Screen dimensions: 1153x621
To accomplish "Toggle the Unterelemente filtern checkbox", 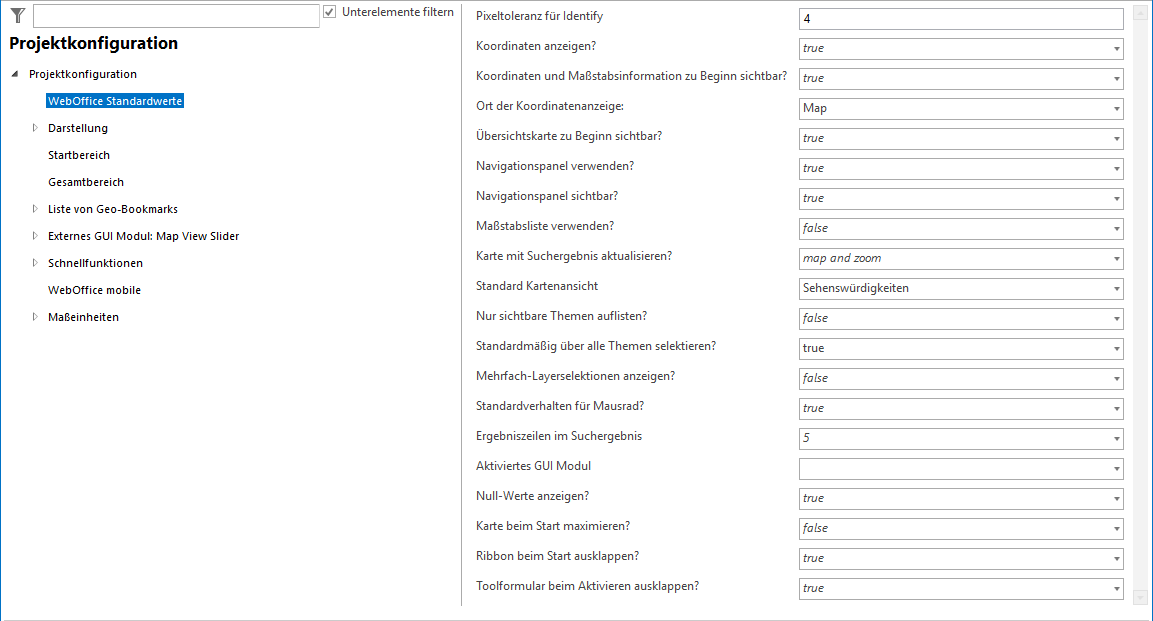I will click(330, 13).
